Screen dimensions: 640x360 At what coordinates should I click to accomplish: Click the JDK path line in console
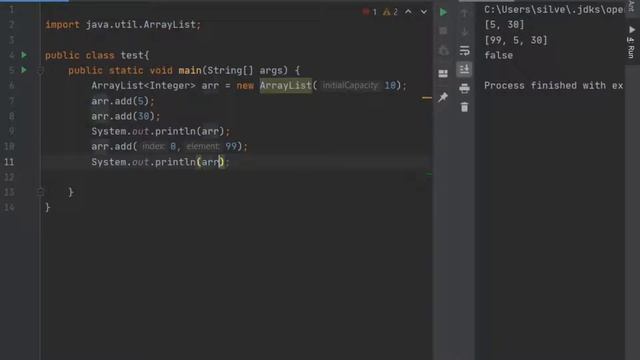(553, 9)
